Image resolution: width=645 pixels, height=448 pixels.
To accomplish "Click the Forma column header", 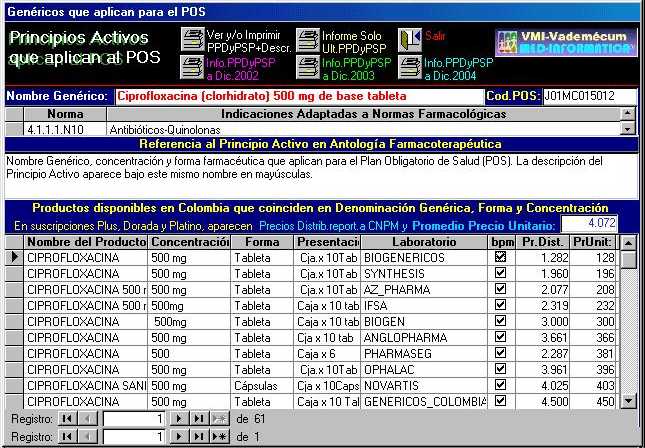I will (x=262, y=242).
